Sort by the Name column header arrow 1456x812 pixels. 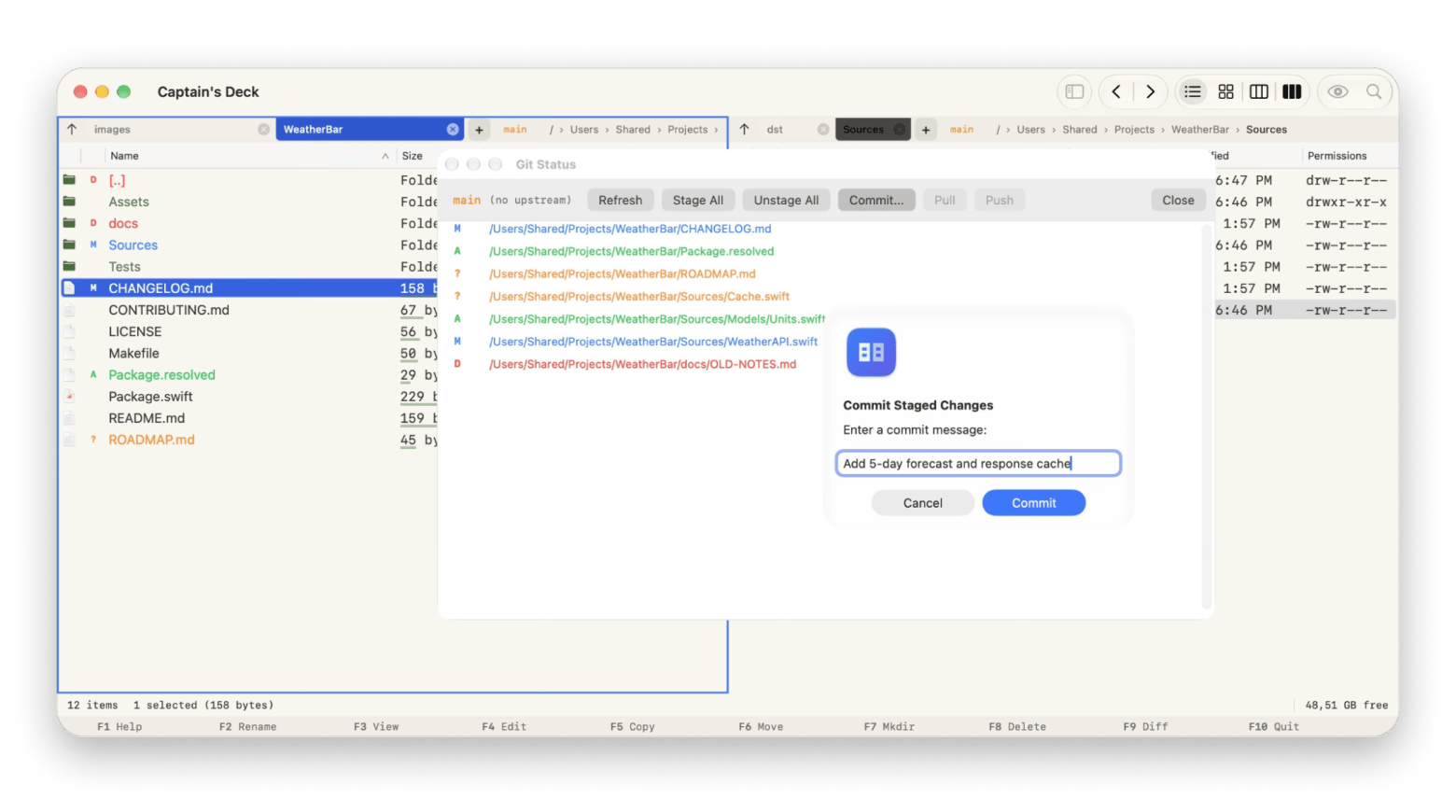coord(385,156)
